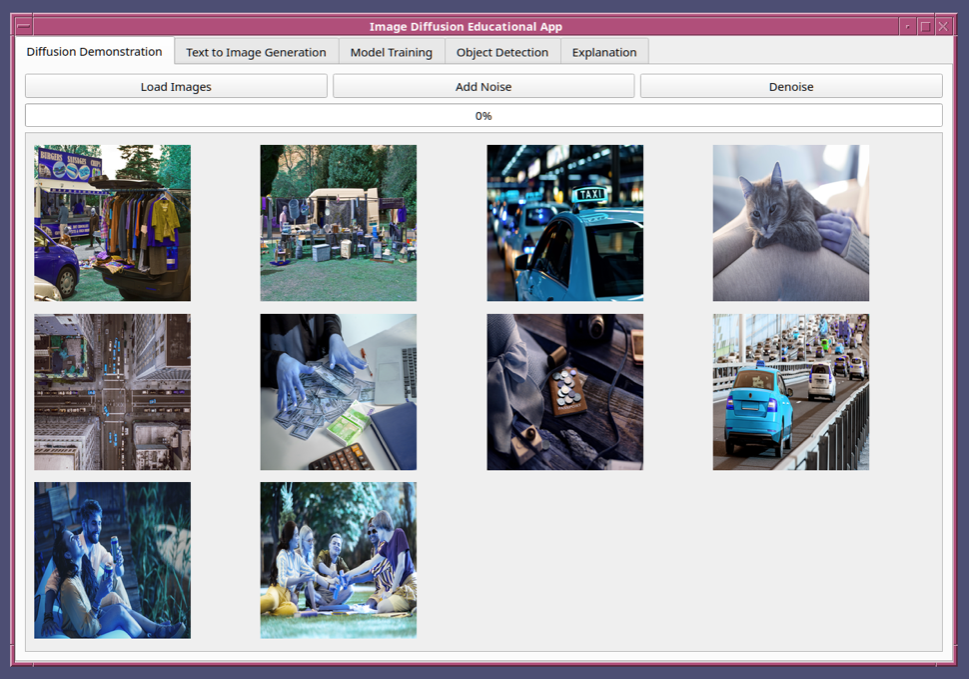Select the Diffusion Demonstration tab
Viewport: 969px width, 679px height.
[94, 51]
